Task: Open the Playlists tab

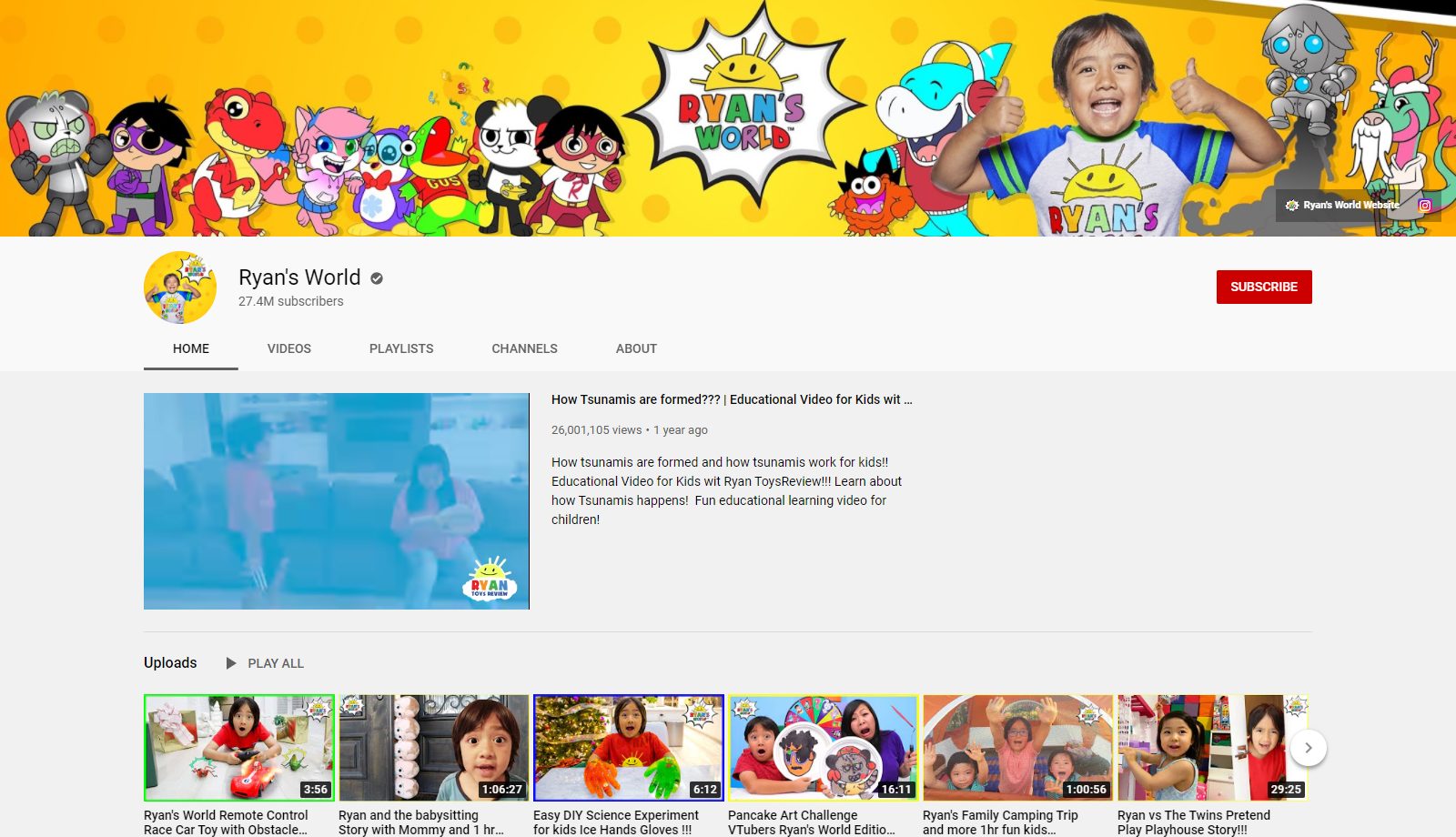Action: tap(401, 348)
